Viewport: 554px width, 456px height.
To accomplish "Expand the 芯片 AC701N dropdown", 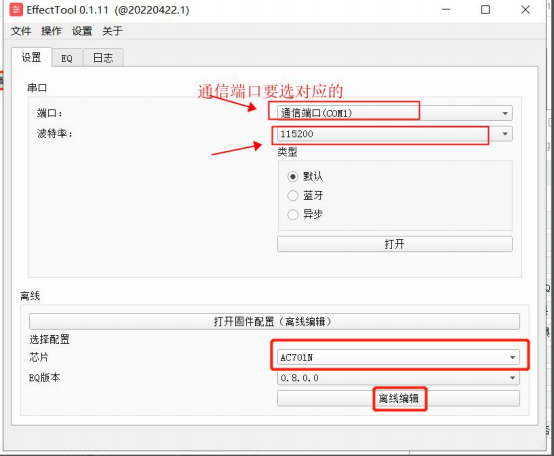I will coord(398,357).
